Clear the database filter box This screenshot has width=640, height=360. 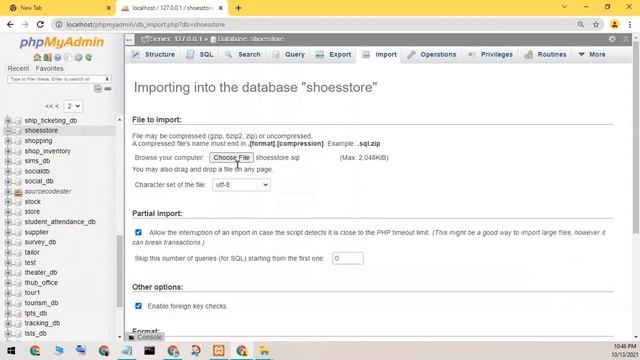[107, 79]
